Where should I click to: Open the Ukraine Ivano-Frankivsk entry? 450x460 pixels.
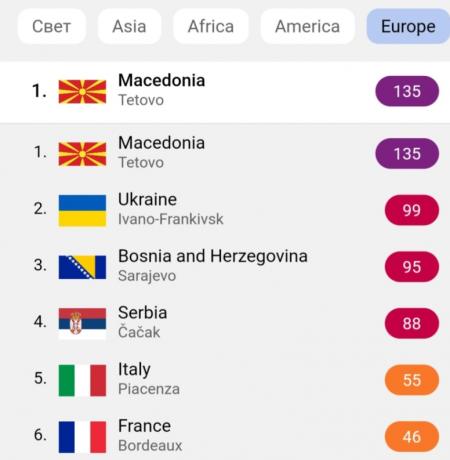click(225, 210)
